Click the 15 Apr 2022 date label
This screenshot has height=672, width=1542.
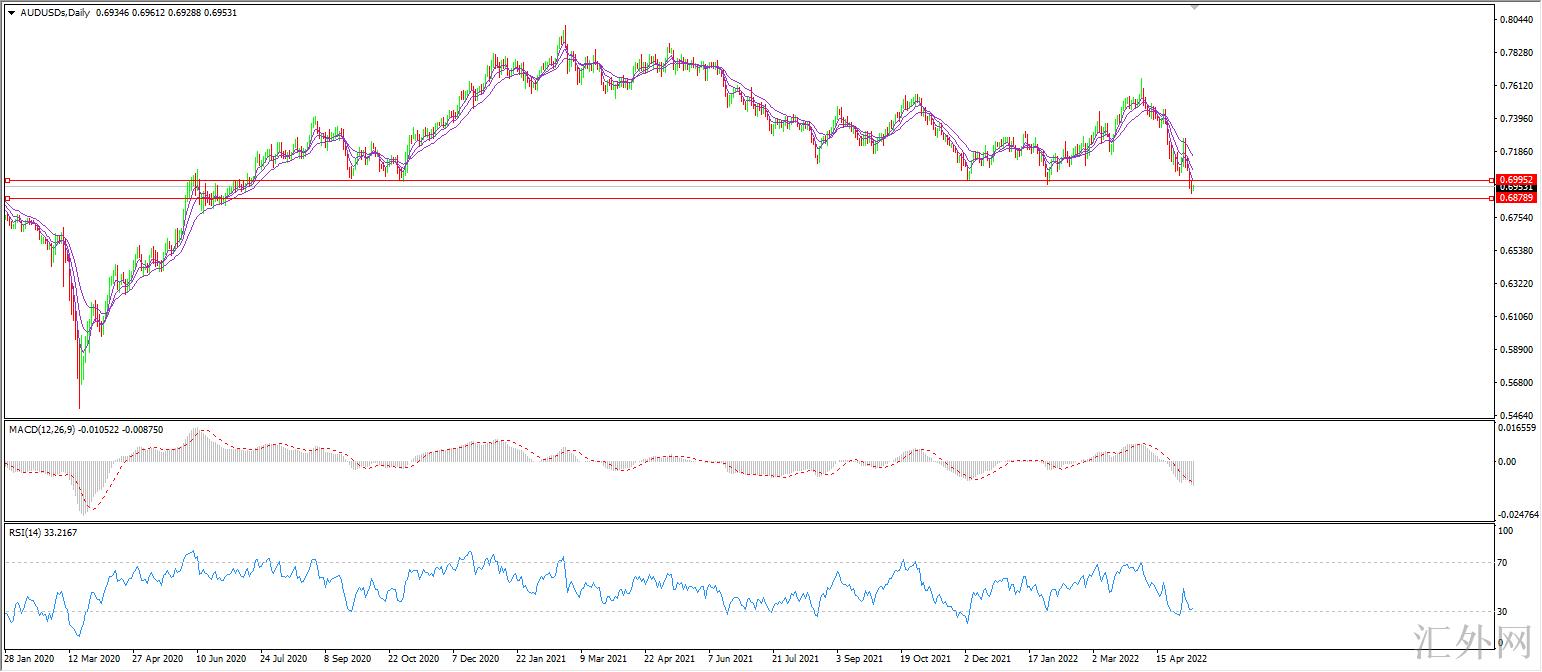(x=1181, y=659)
